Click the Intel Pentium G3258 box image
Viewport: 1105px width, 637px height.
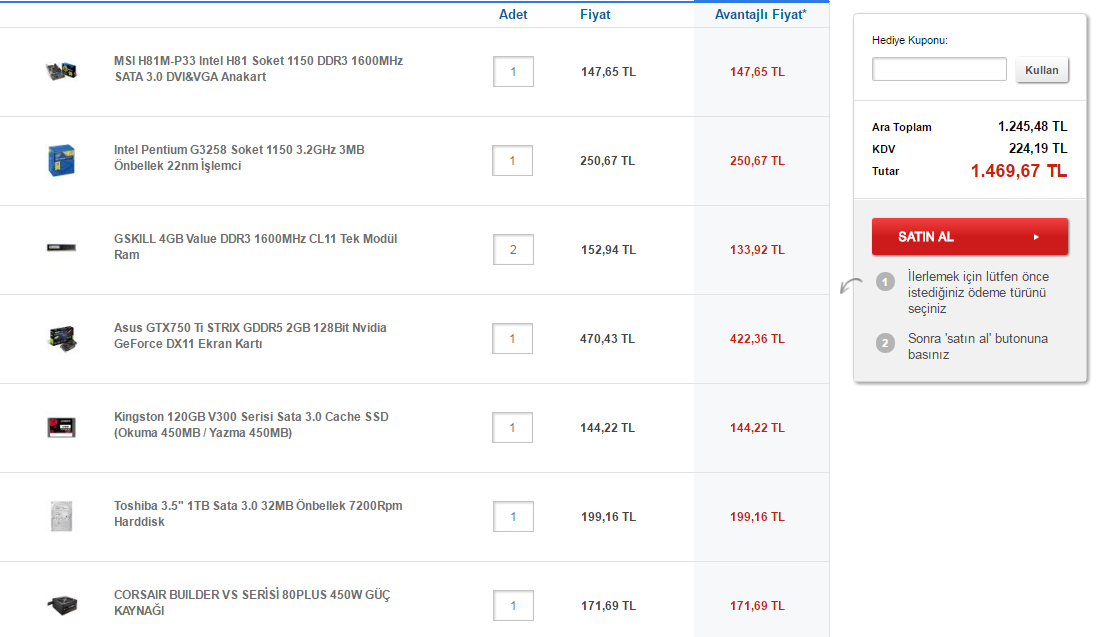point(61,160)
